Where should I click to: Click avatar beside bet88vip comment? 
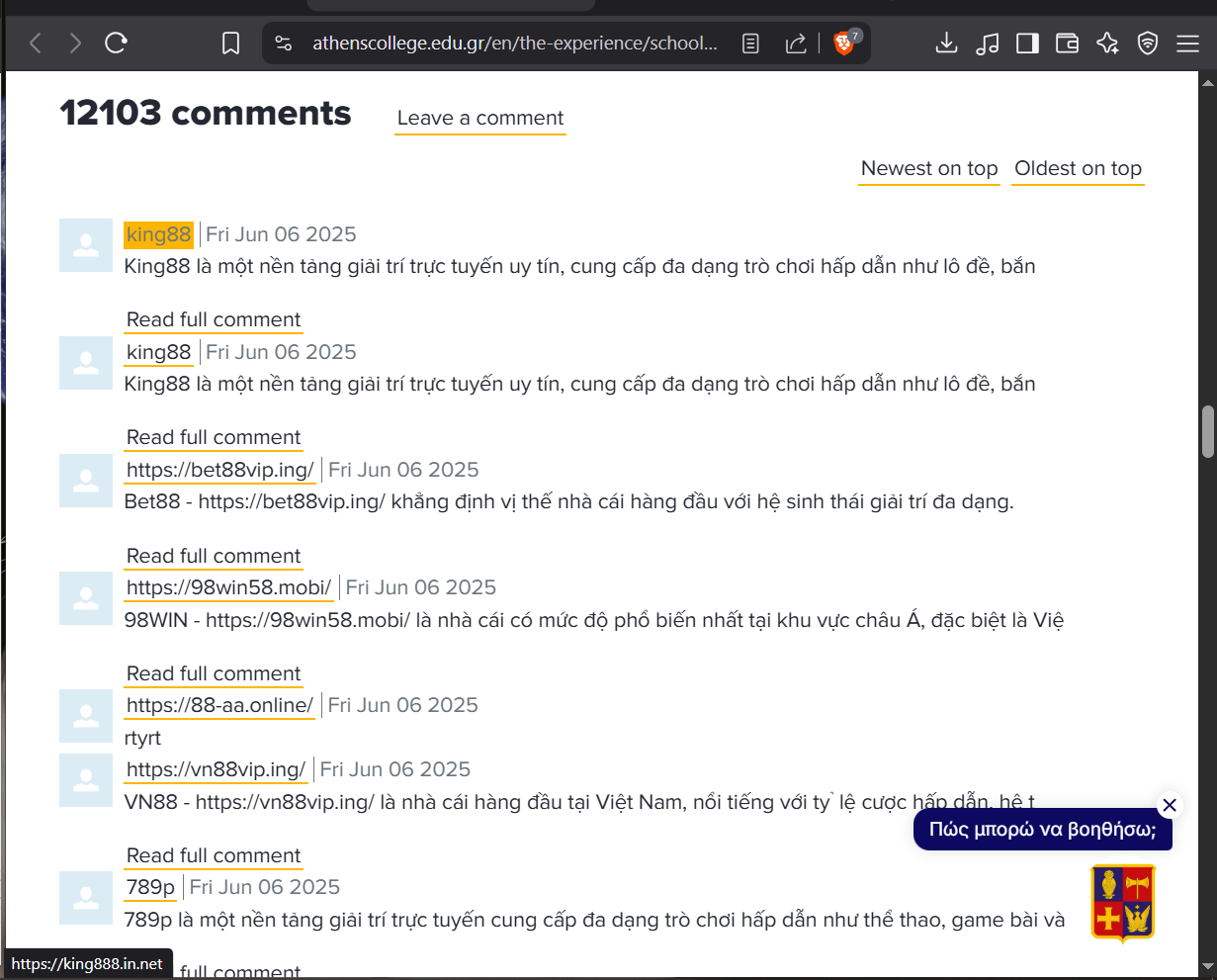pos(86,481)
